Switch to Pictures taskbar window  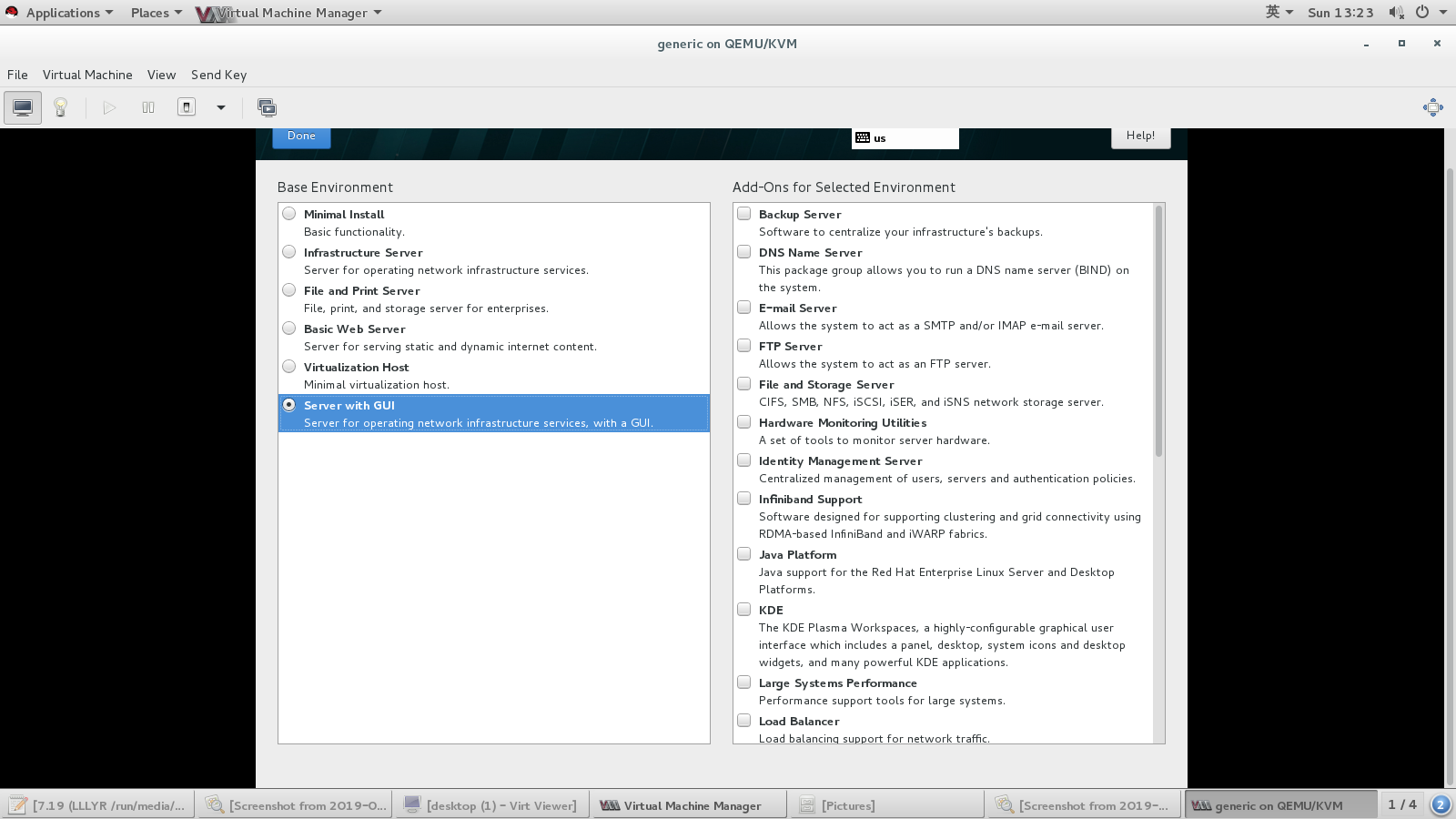coord(887,805)
